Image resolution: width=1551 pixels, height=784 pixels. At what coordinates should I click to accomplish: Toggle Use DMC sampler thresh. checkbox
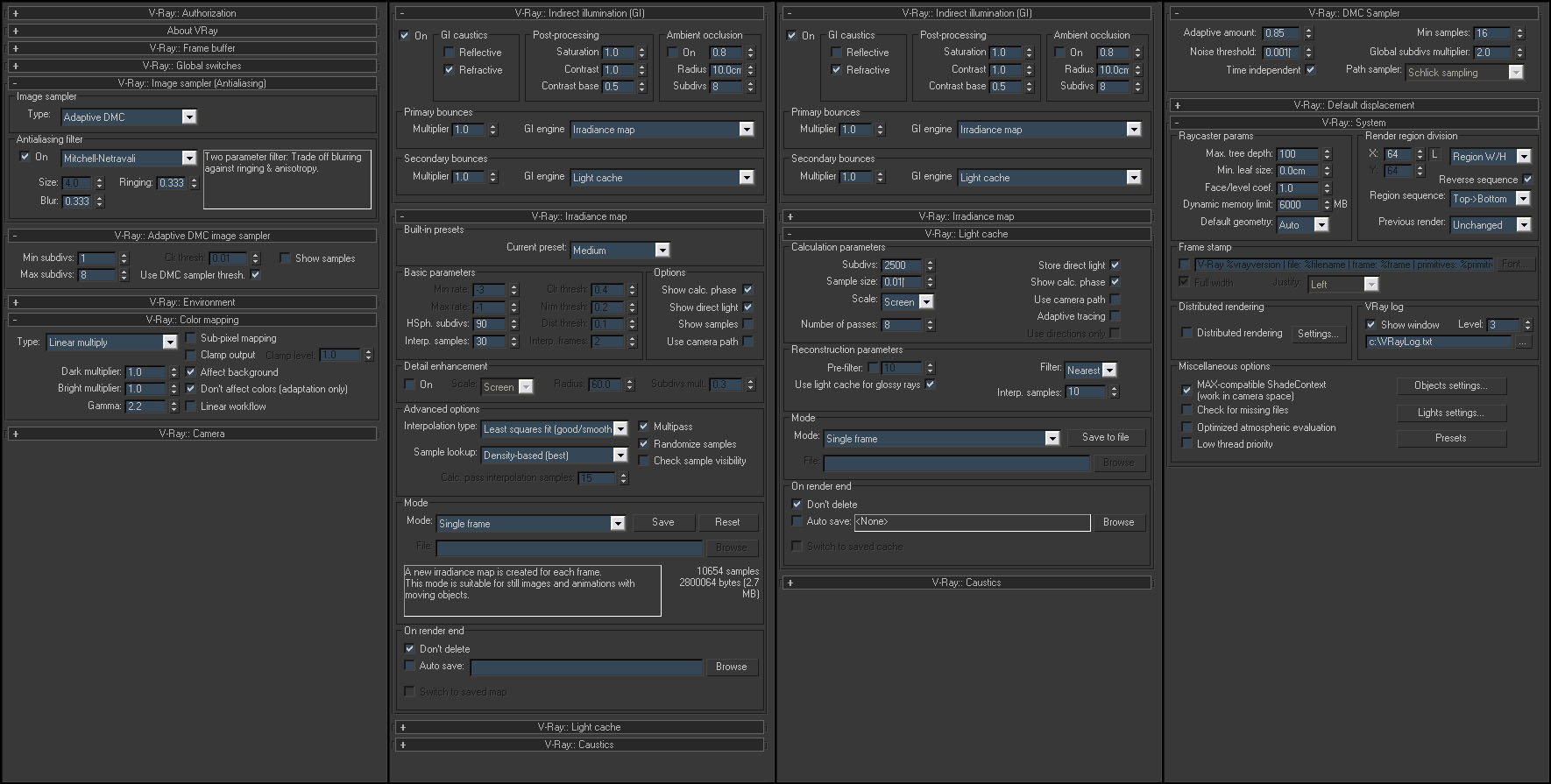(255, 275)
